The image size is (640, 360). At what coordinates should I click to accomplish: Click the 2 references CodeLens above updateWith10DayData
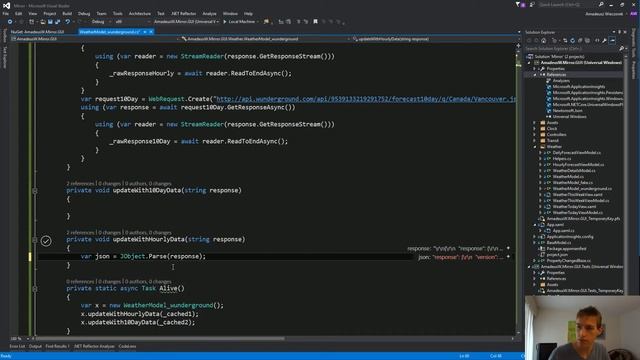(80, 184)
